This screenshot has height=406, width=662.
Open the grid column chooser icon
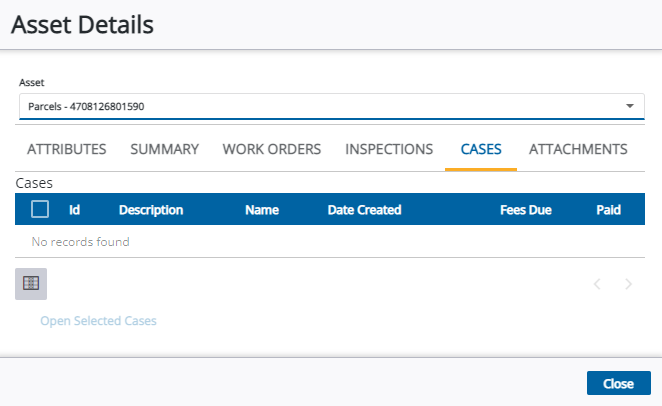click(x=31, y=284)
